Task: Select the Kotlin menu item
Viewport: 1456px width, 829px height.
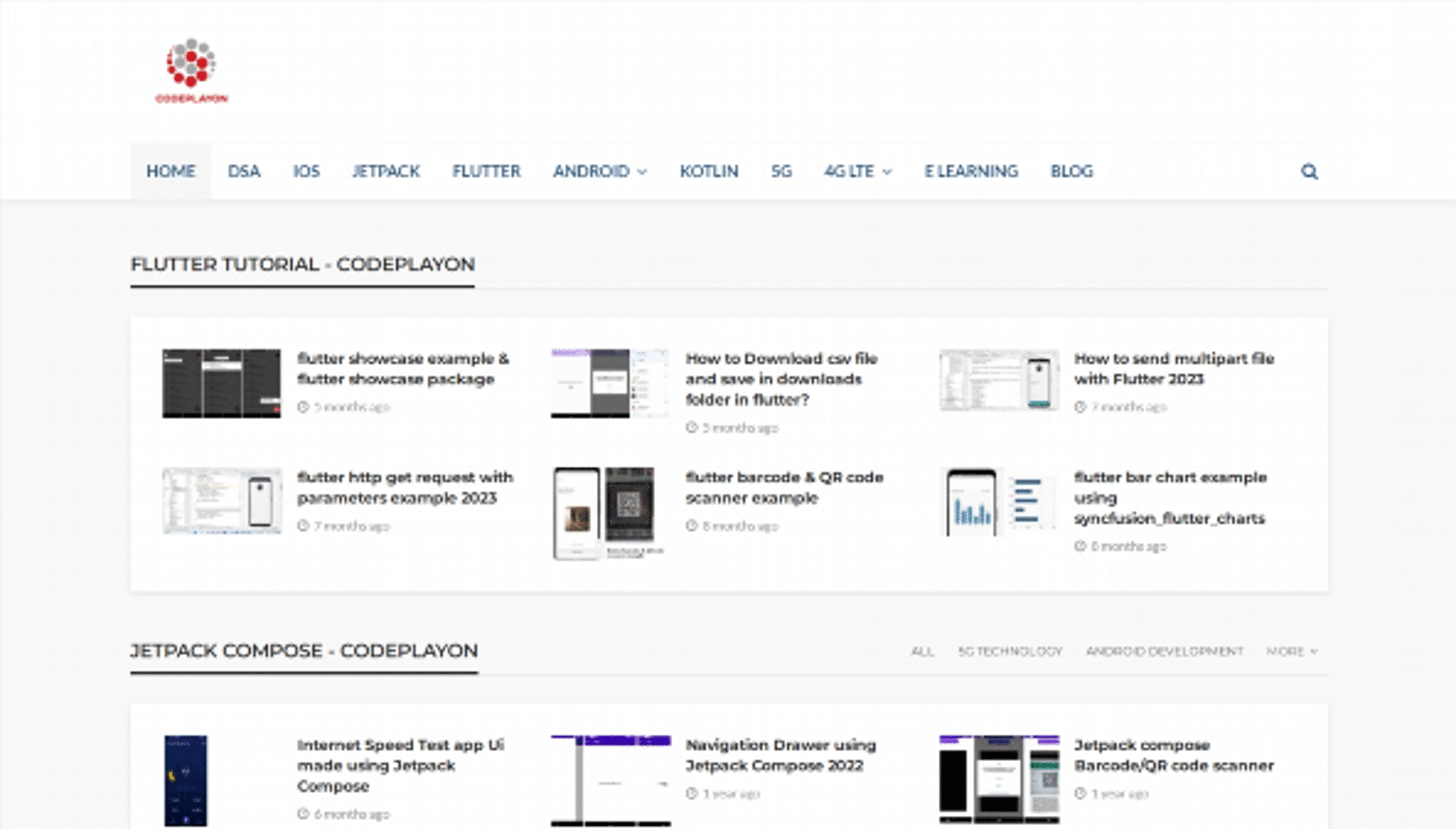Action: coord(709,171)
